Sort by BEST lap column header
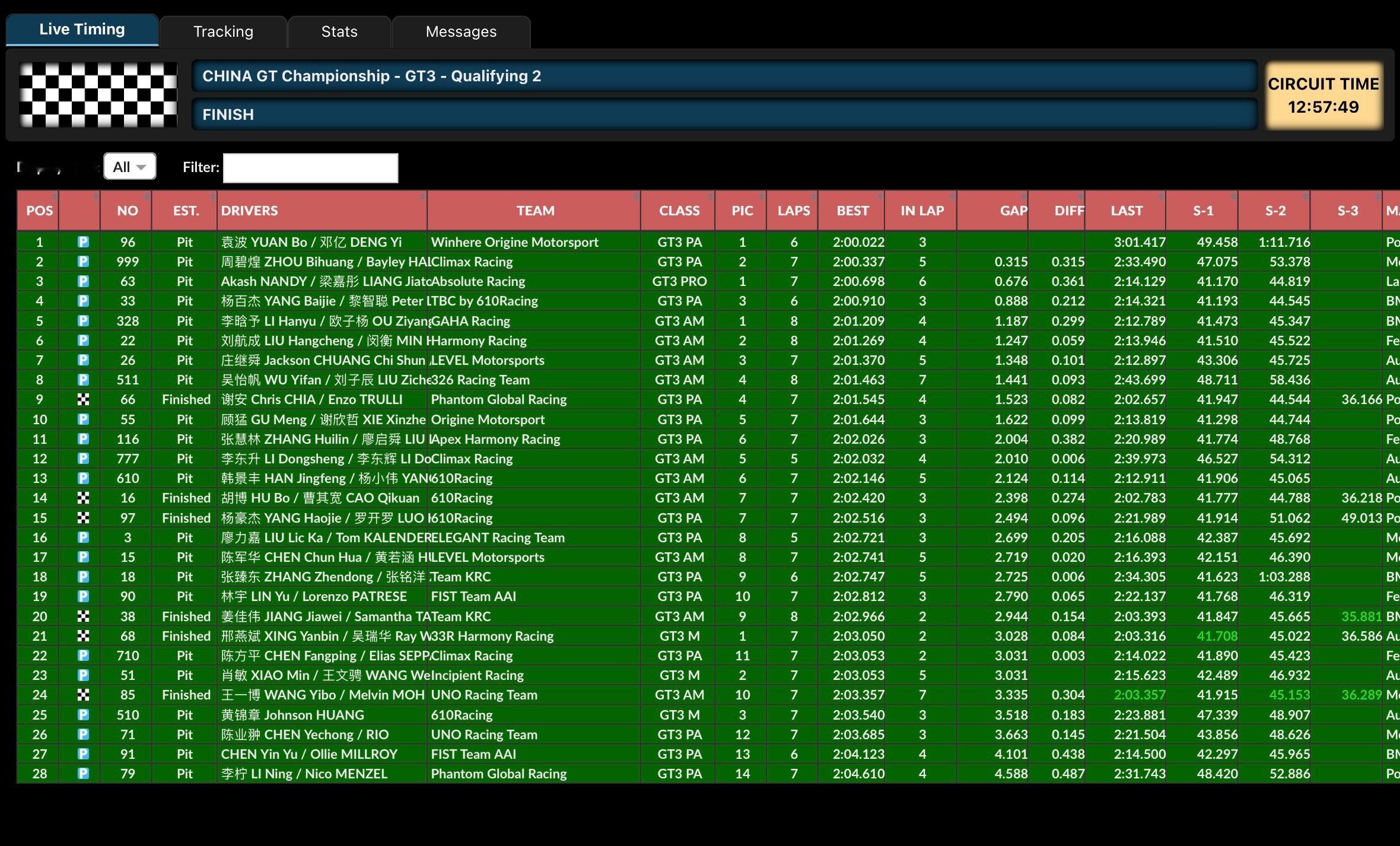Image resolution: width=1400 pixels, height=846 pixels. (x=852, y=211)
